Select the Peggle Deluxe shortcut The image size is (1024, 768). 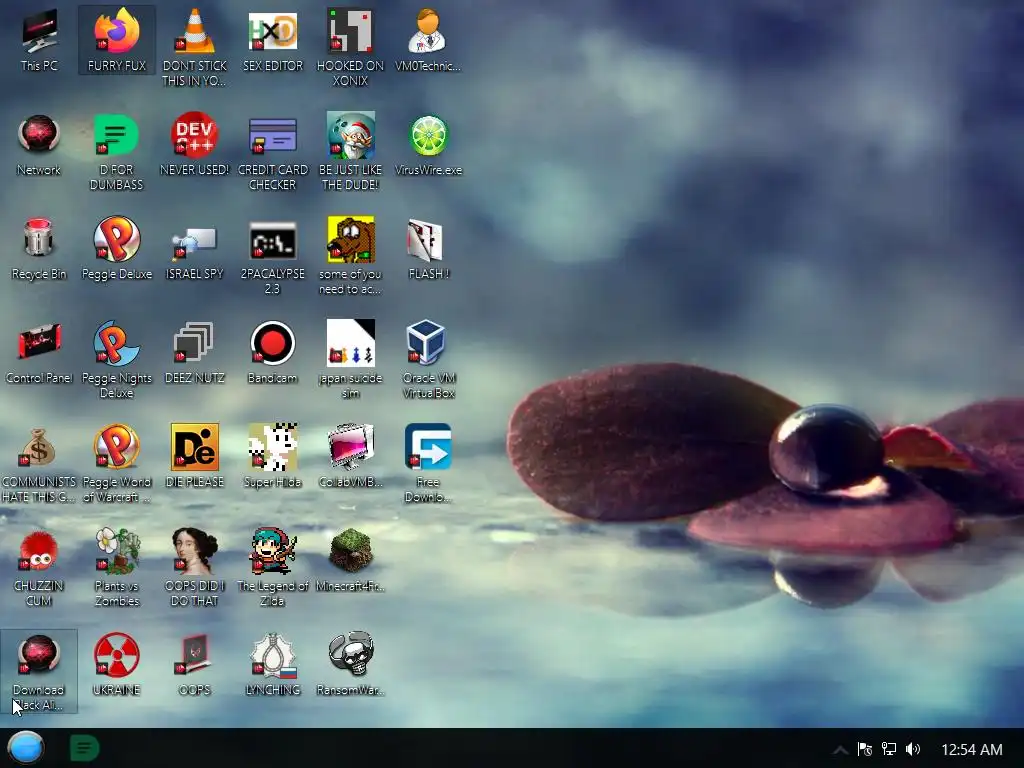(x=117, y=249)
